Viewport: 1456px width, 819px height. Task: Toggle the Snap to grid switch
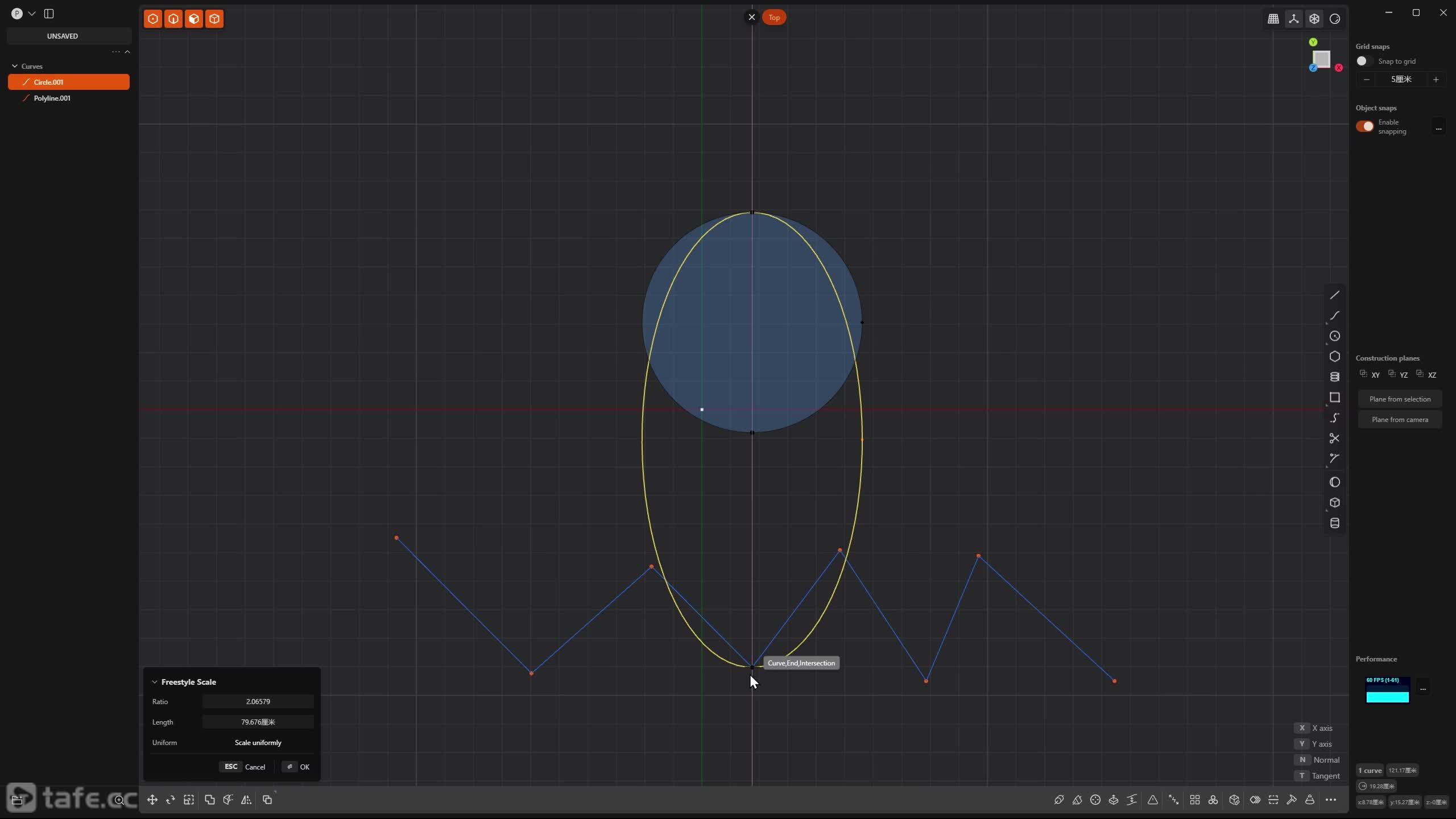click(1364, 61)
